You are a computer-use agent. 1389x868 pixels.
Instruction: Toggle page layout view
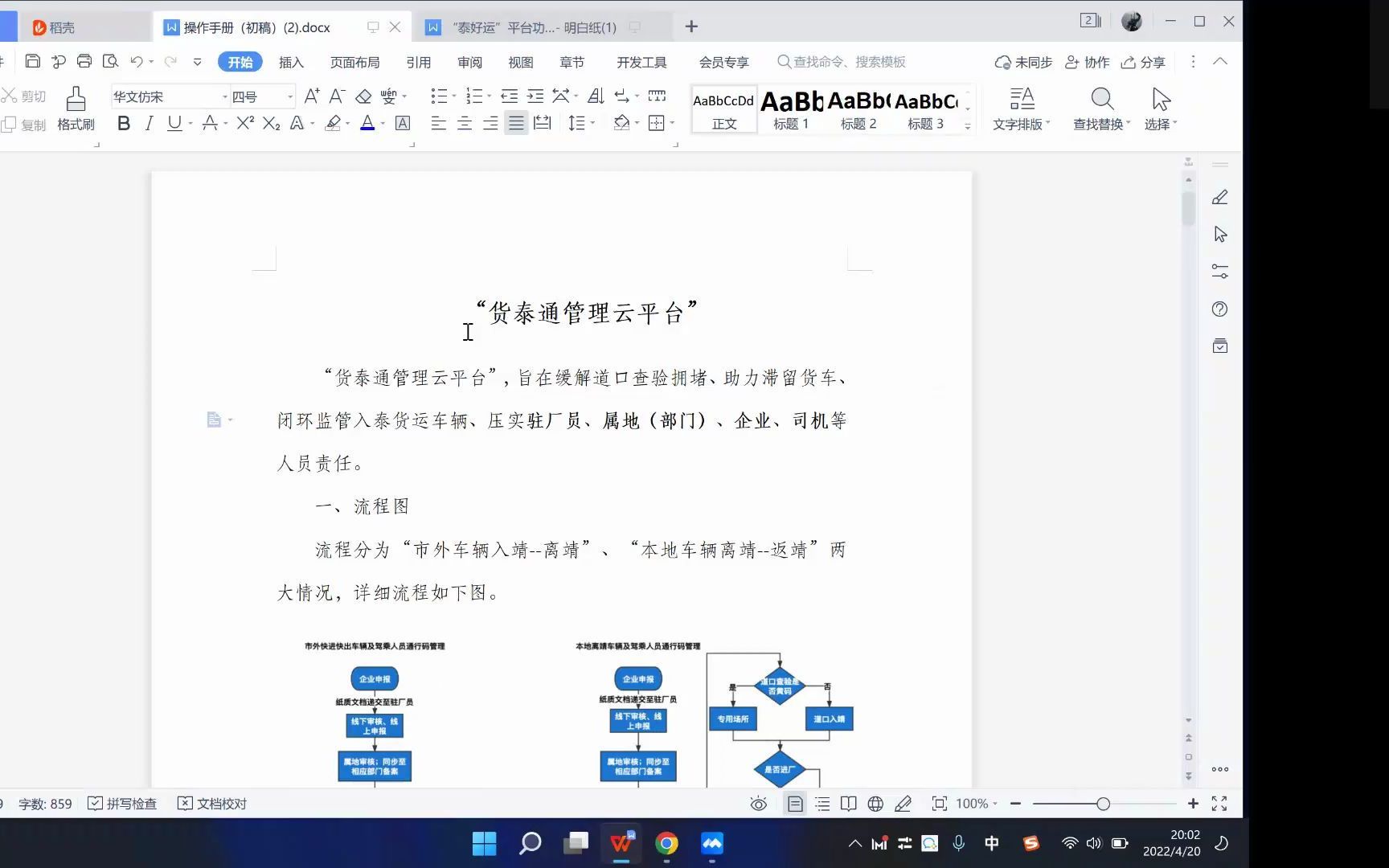tap(795, 804)
